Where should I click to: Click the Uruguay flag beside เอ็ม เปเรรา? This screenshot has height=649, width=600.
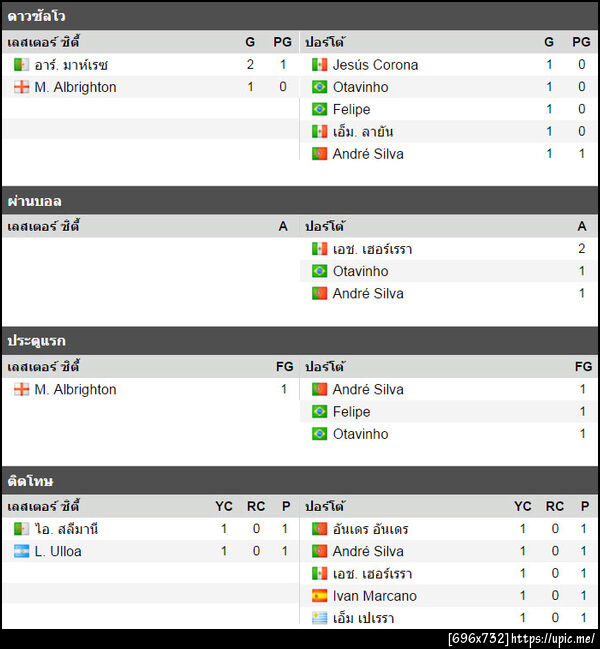tap(319, 618)
